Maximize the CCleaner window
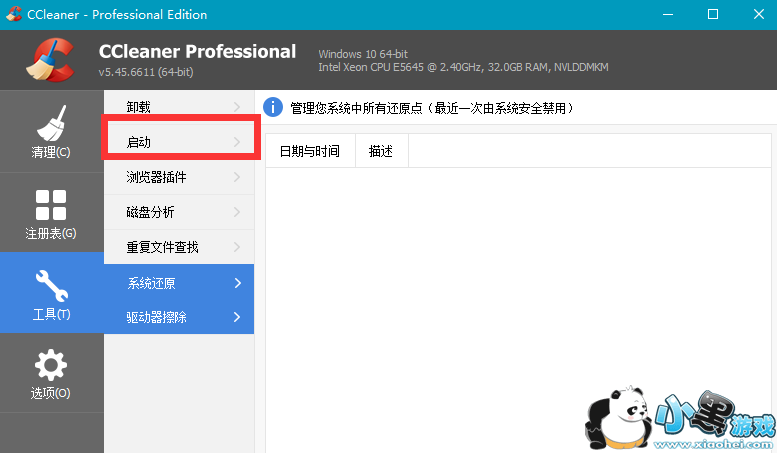777x453 pixels. (x=713, y=14)
